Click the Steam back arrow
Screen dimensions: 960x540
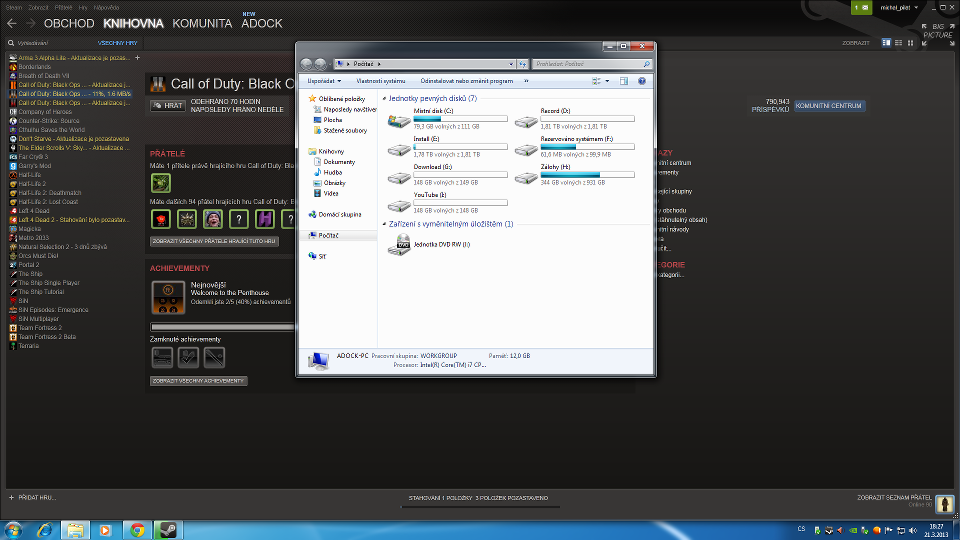tap(11, 23)
